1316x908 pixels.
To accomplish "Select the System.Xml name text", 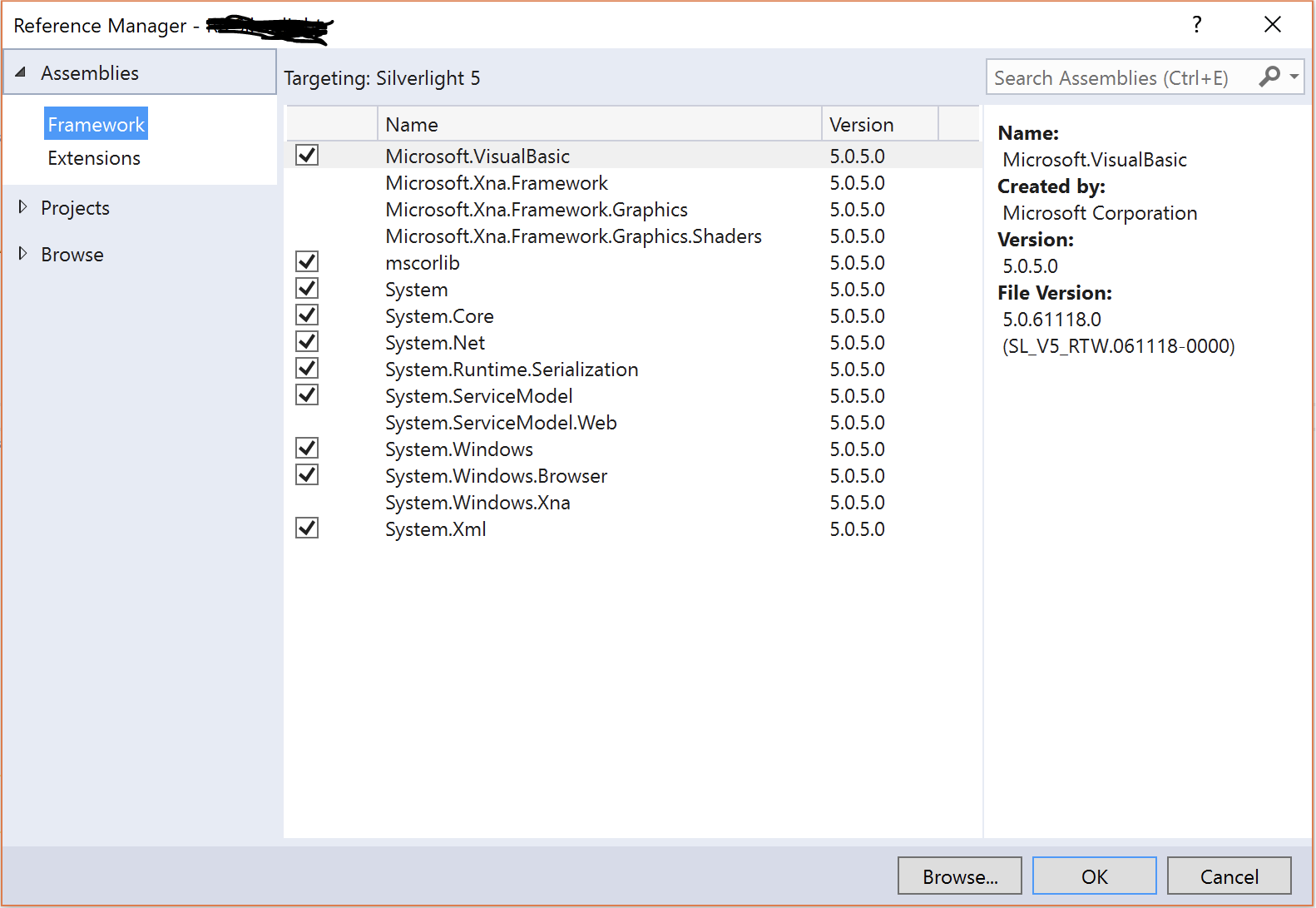I will 436,529.
